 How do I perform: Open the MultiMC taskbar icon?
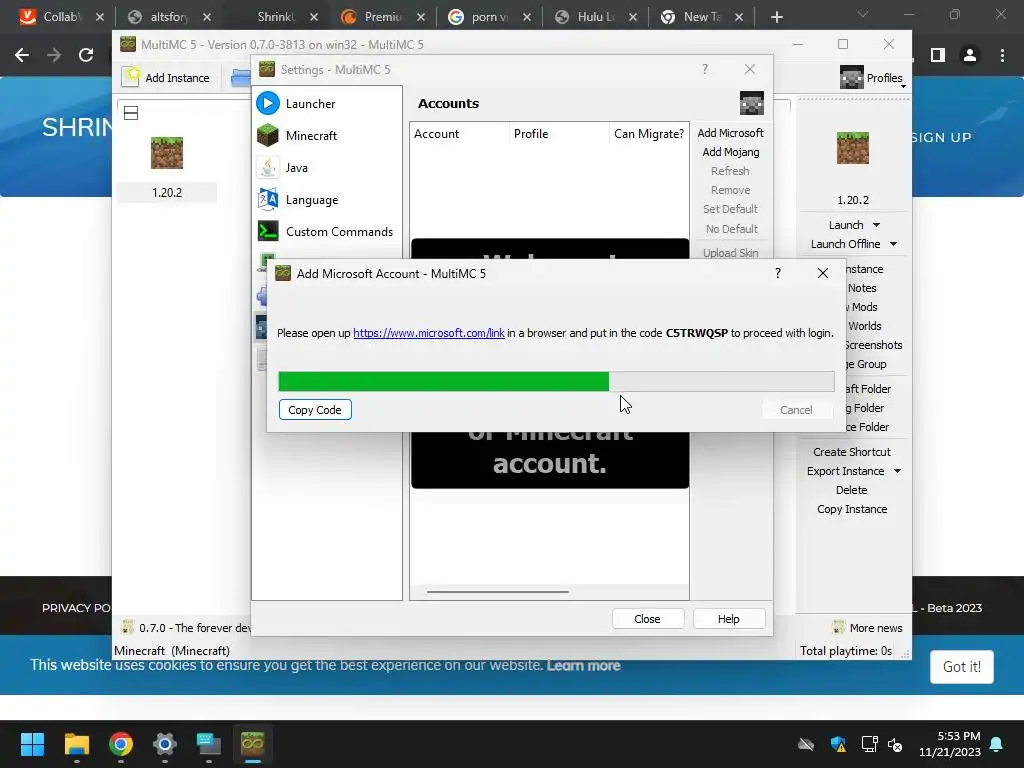pos(253,744)
